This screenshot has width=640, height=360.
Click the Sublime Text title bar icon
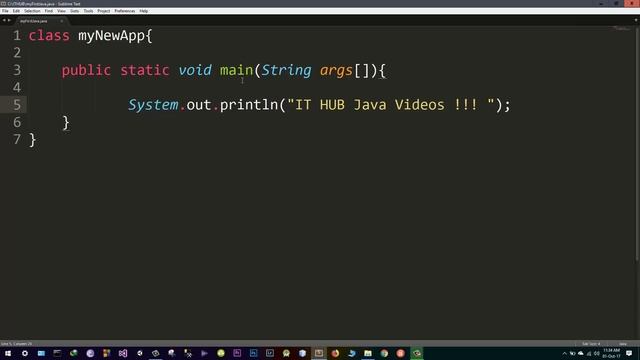coord(3,4)
